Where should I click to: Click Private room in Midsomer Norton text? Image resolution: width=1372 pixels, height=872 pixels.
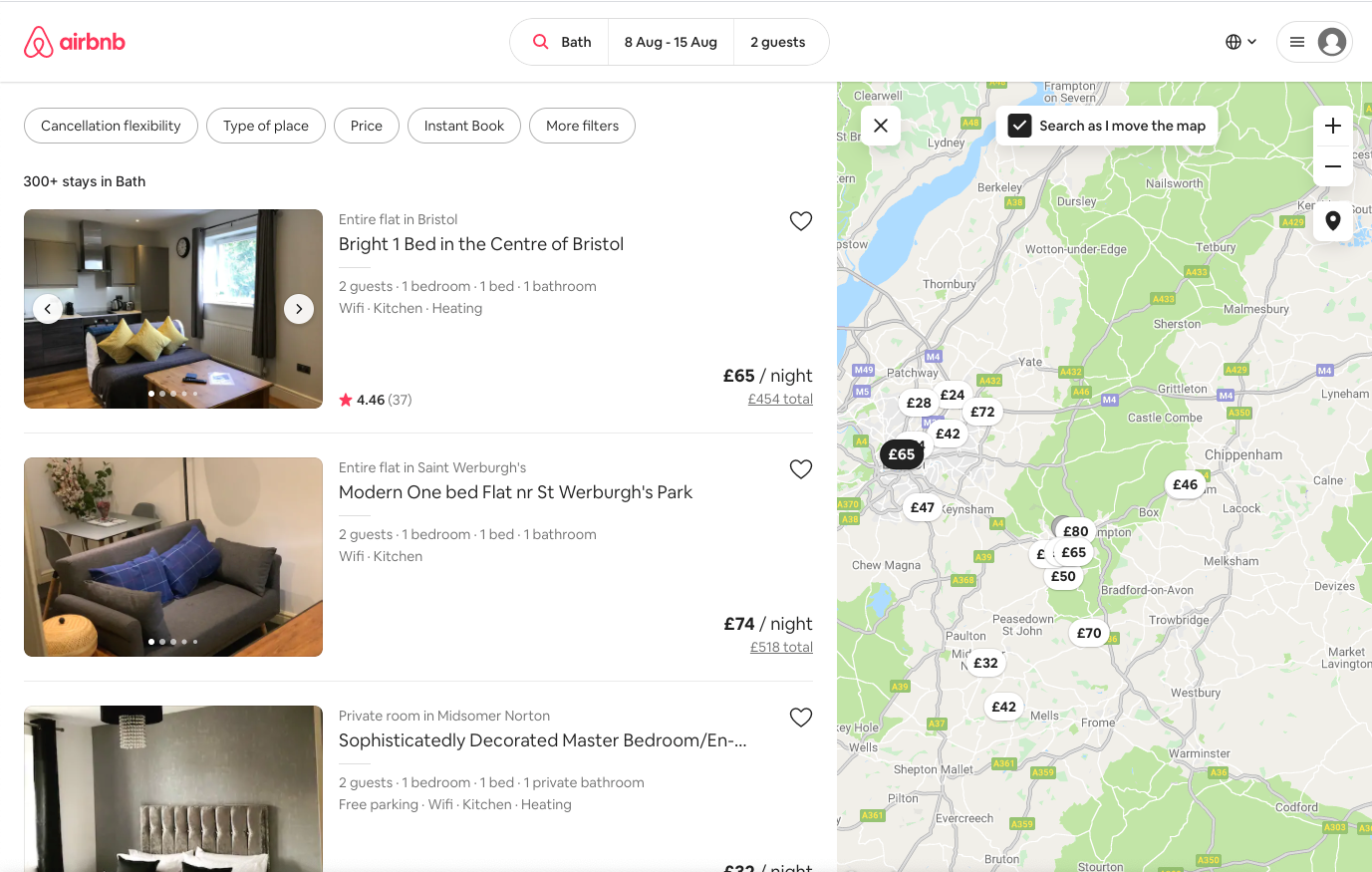click(x=444, y=716)
